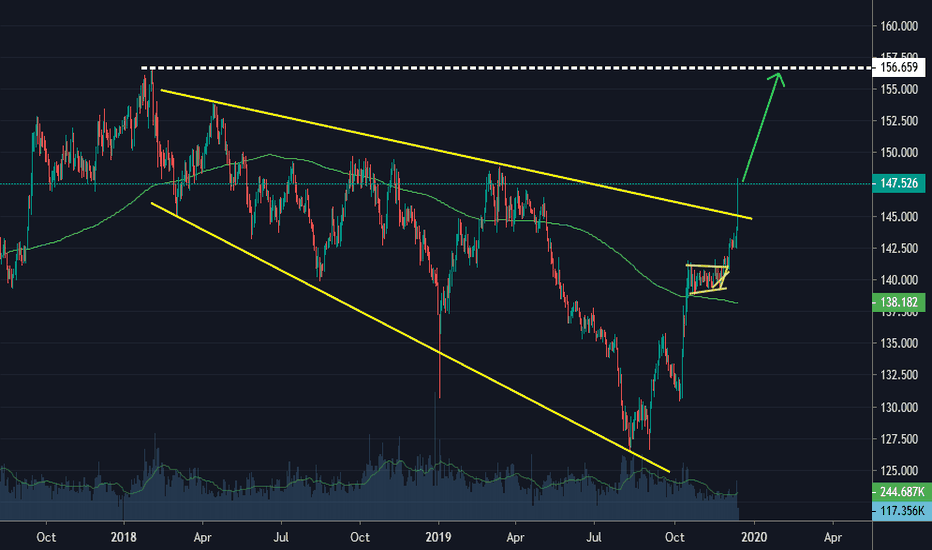Click the 140.000 price axis value
The height and width of the screenshot is (550, 932).
899,279
